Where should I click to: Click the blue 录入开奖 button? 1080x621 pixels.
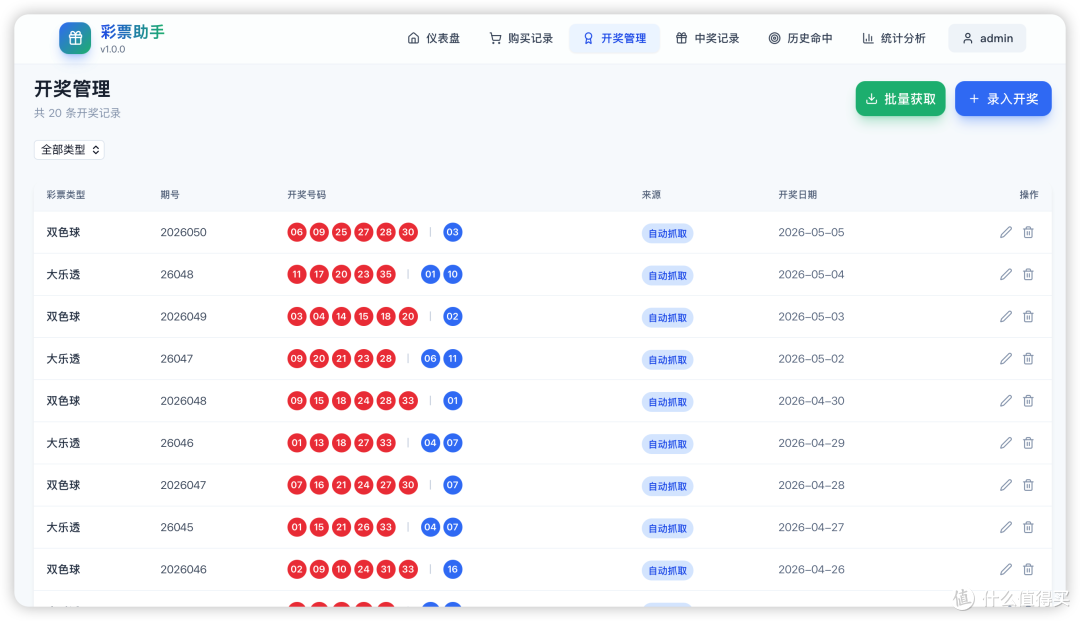coord(1003,98)
